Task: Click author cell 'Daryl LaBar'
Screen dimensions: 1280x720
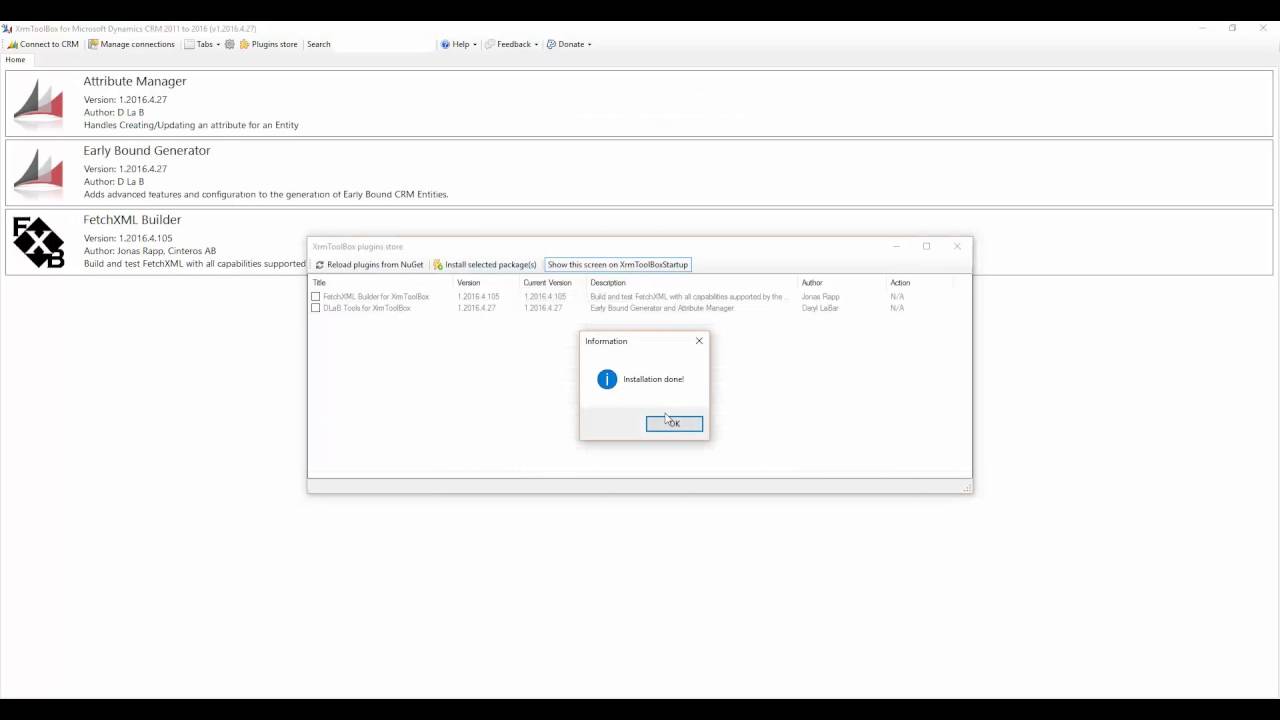Action: pyautogui.click(x=820, y=308)
